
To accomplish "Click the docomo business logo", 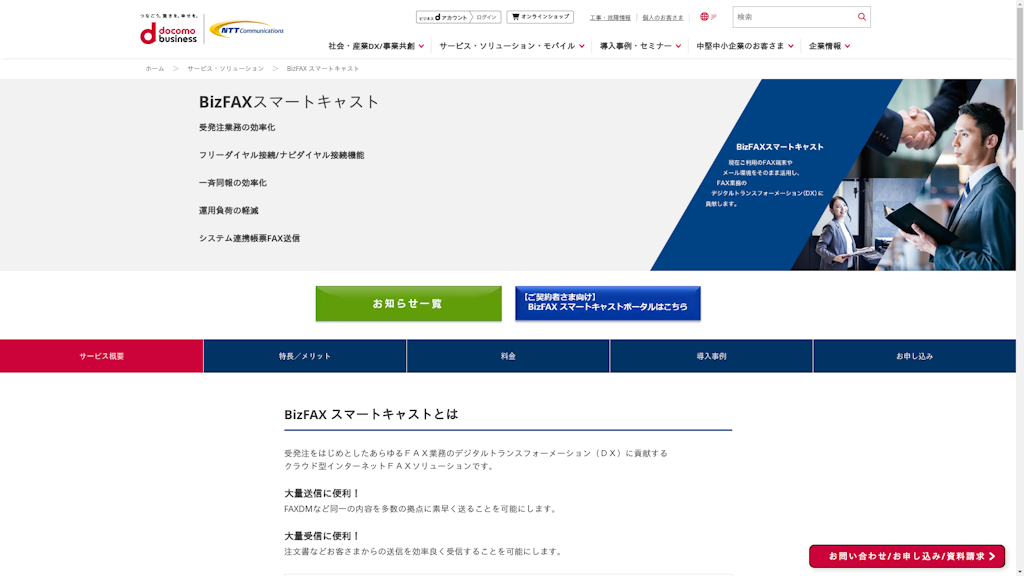I will (168, 30).
